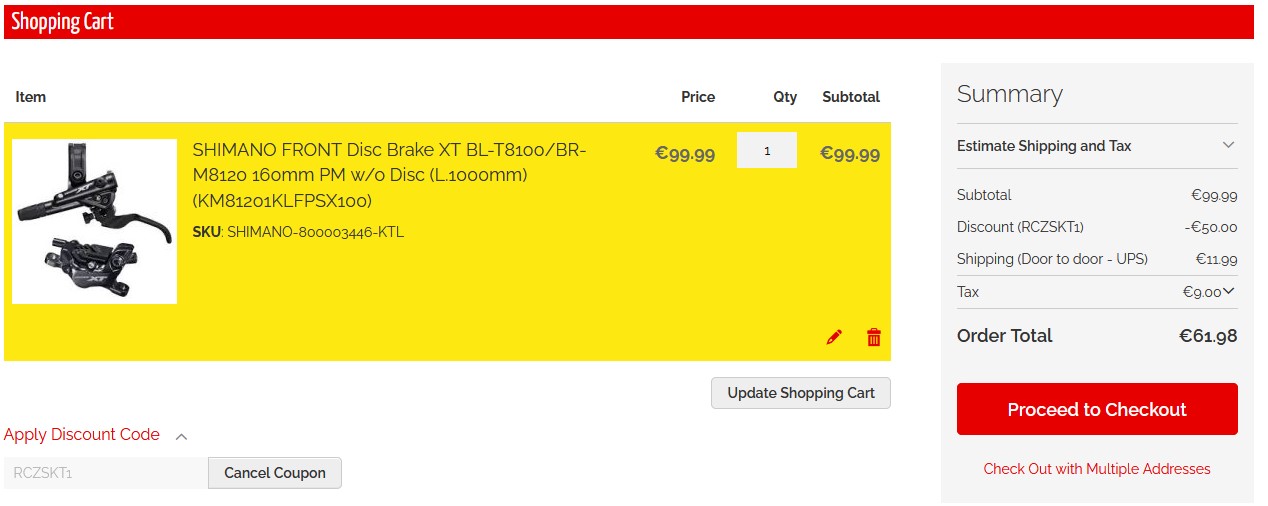Click the Estimate Shipping chevron arrow

point(1228,146)
